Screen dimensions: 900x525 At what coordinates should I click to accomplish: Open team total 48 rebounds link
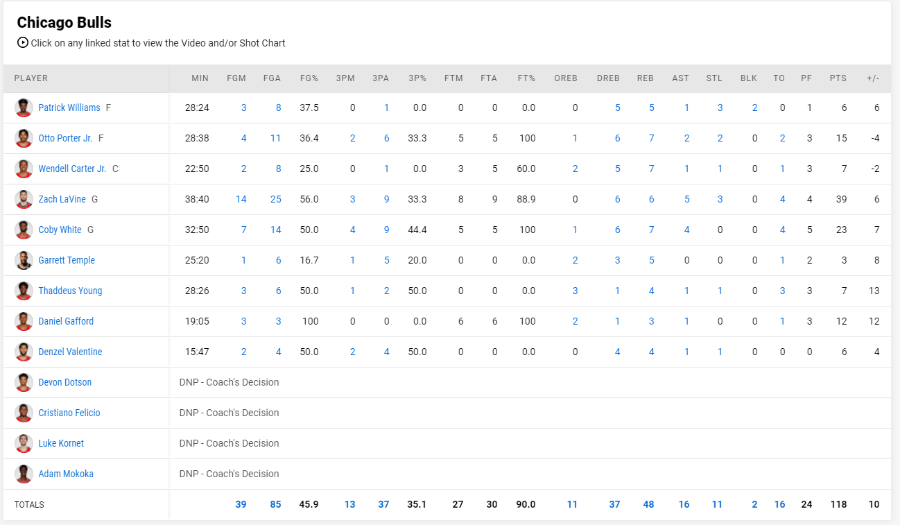649,504
